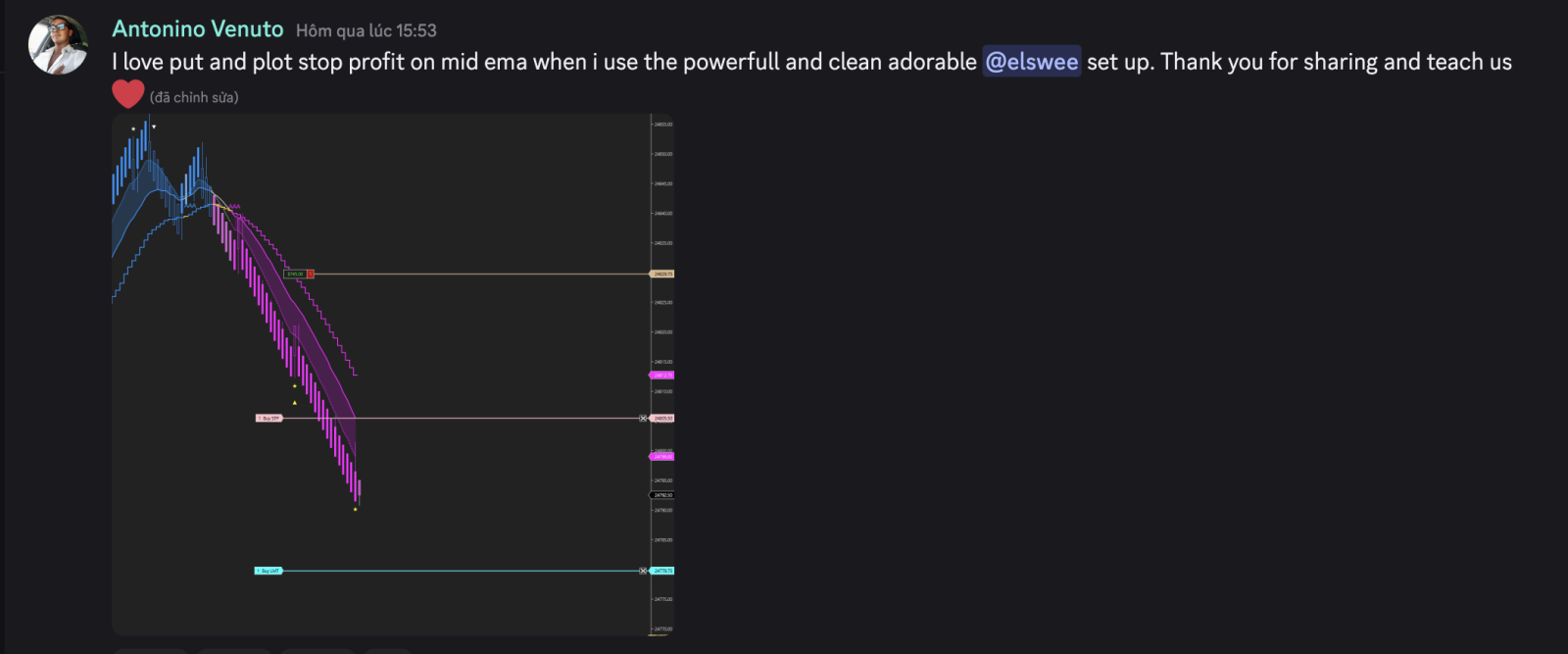Click the pink 24805.50 stop price tag
1568x654 pixels.
click(662, 419)
